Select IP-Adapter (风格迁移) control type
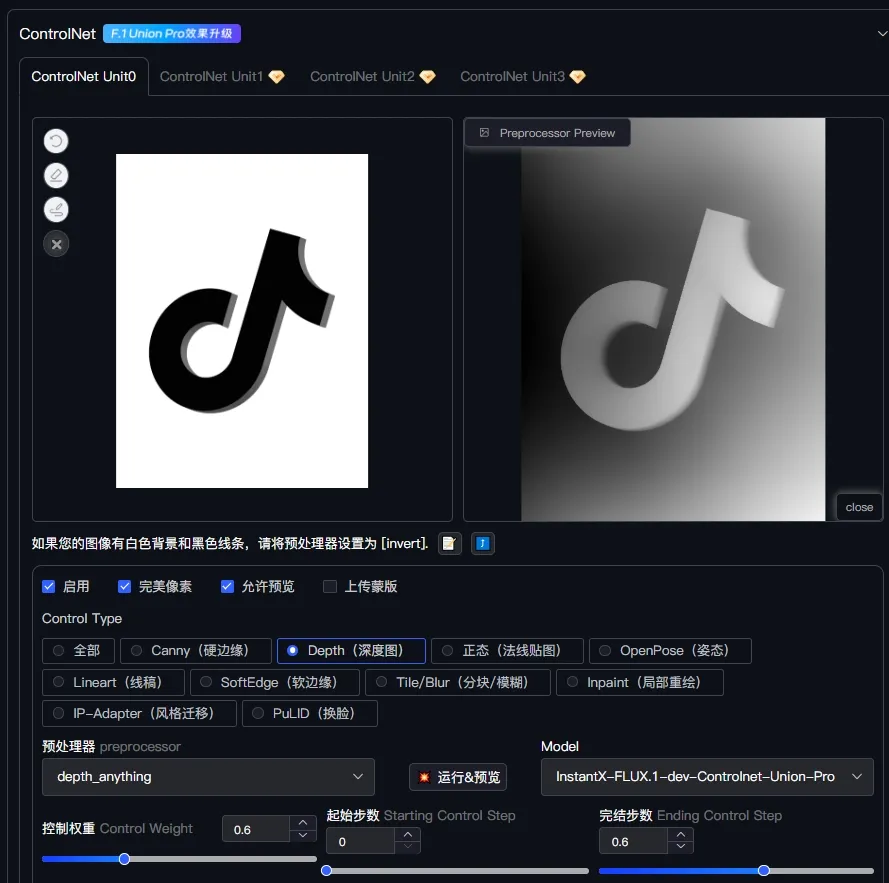This screenshot has height=883, width=889. [x=139, y=713]
